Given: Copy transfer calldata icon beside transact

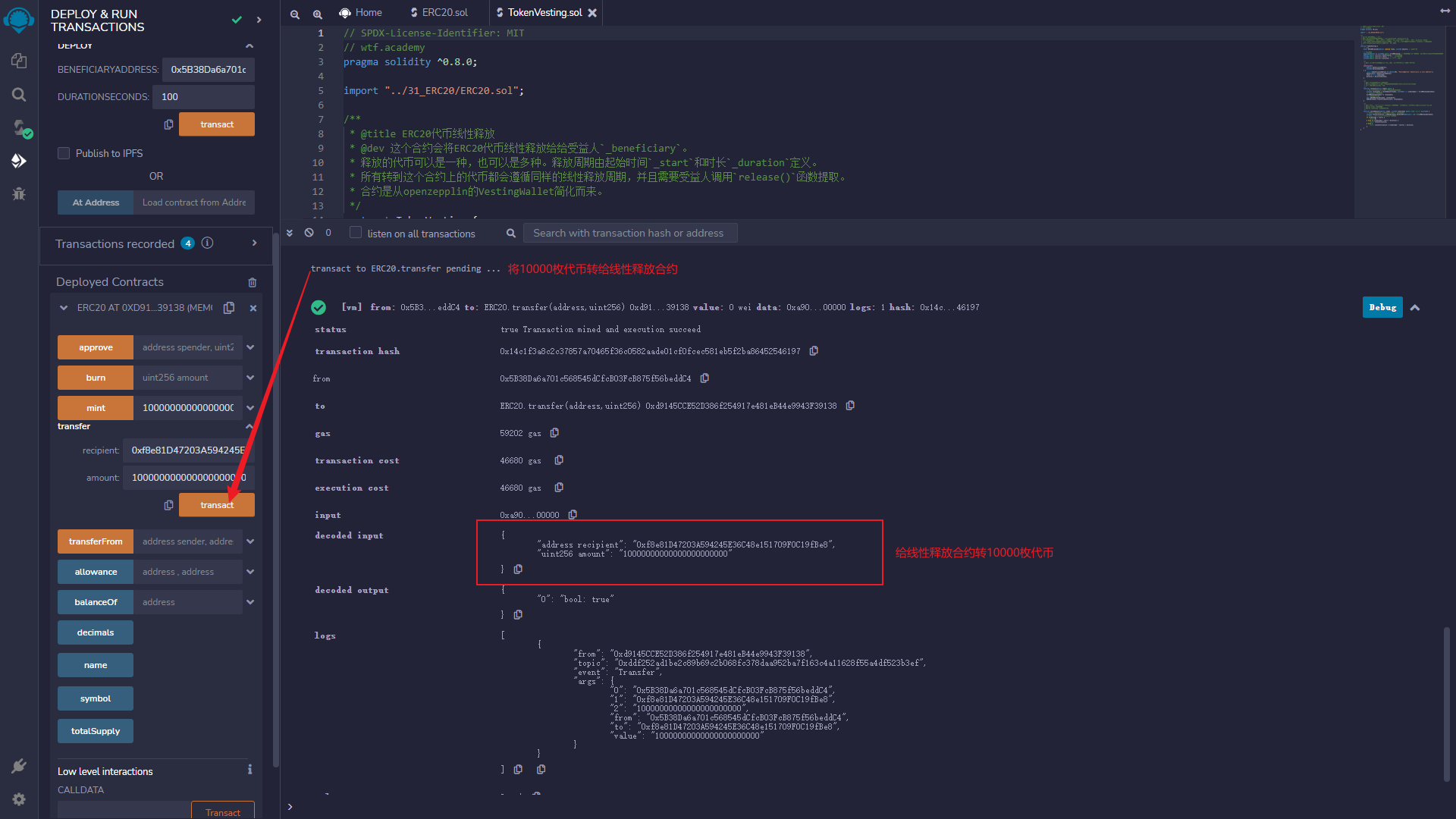Looking at the screenshot, I should tap(168, 505).
